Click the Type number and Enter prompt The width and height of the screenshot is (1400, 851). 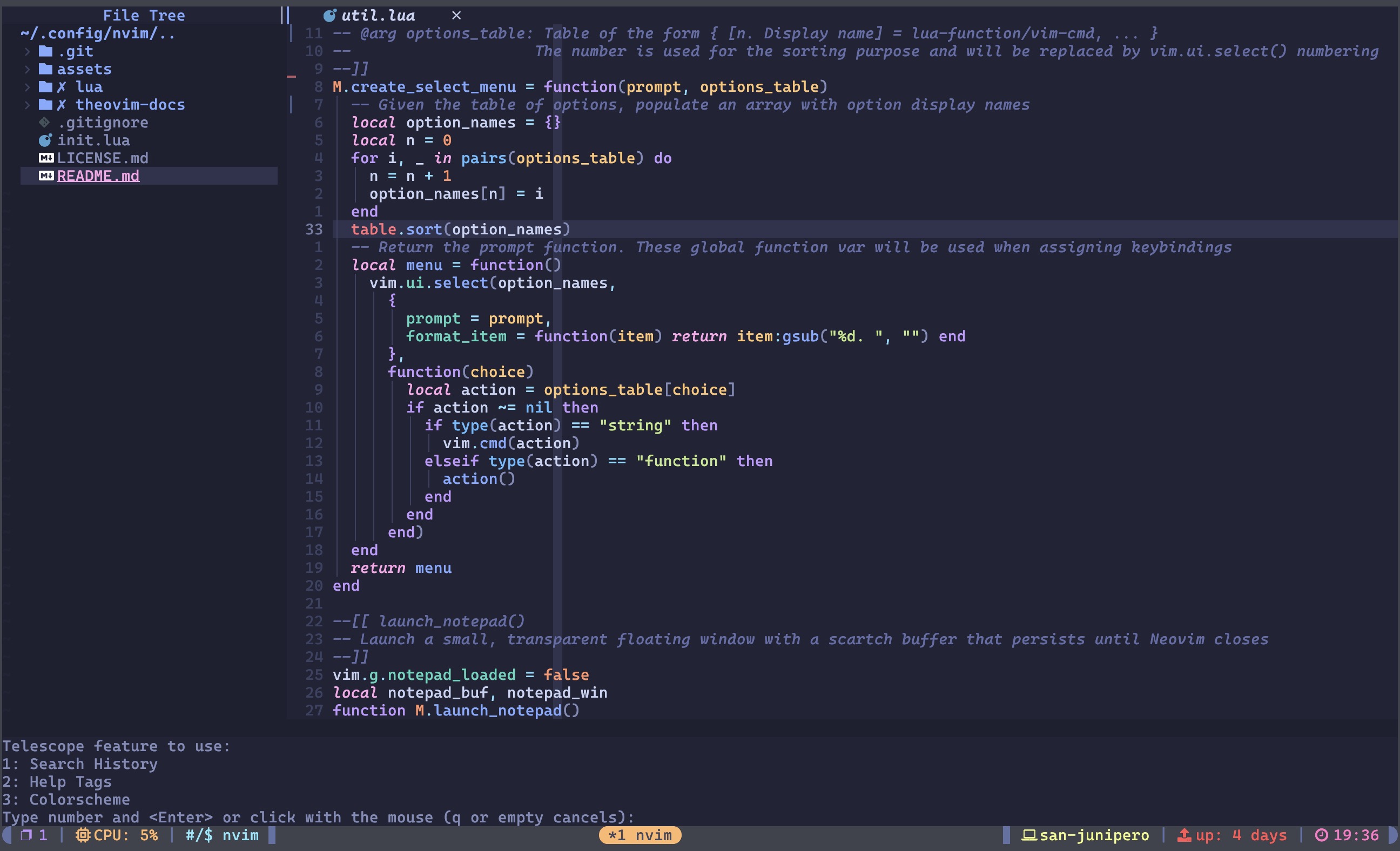[318, 818]
